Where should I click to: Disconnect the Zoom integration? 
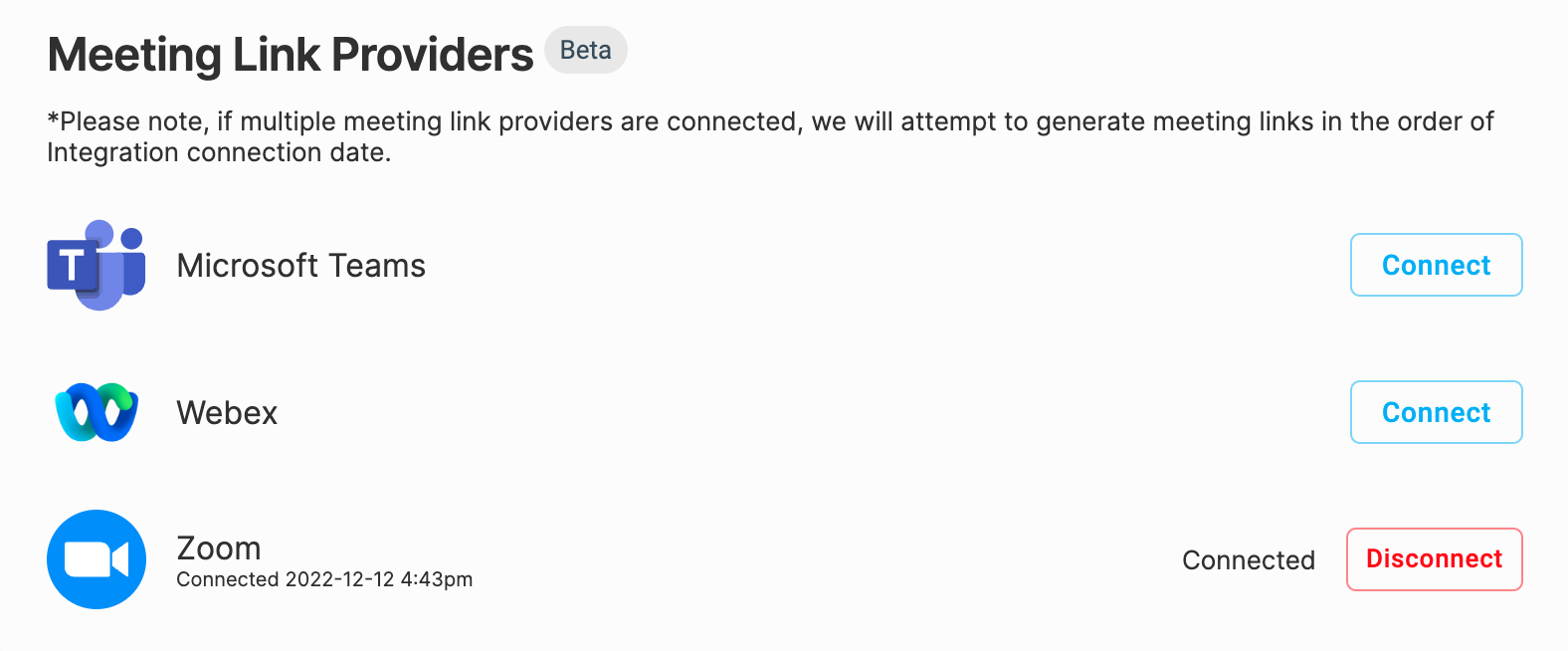[1435, 559]
